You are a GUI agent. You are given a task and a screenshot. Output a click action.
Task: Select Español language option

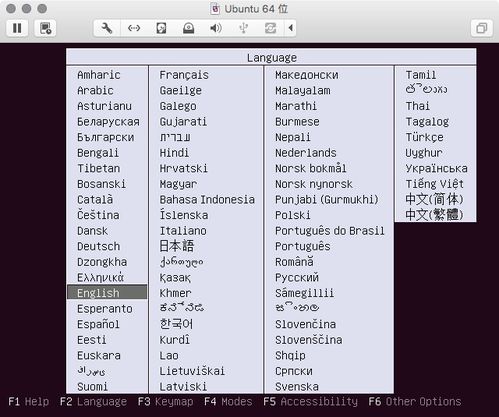click(98, 324)
